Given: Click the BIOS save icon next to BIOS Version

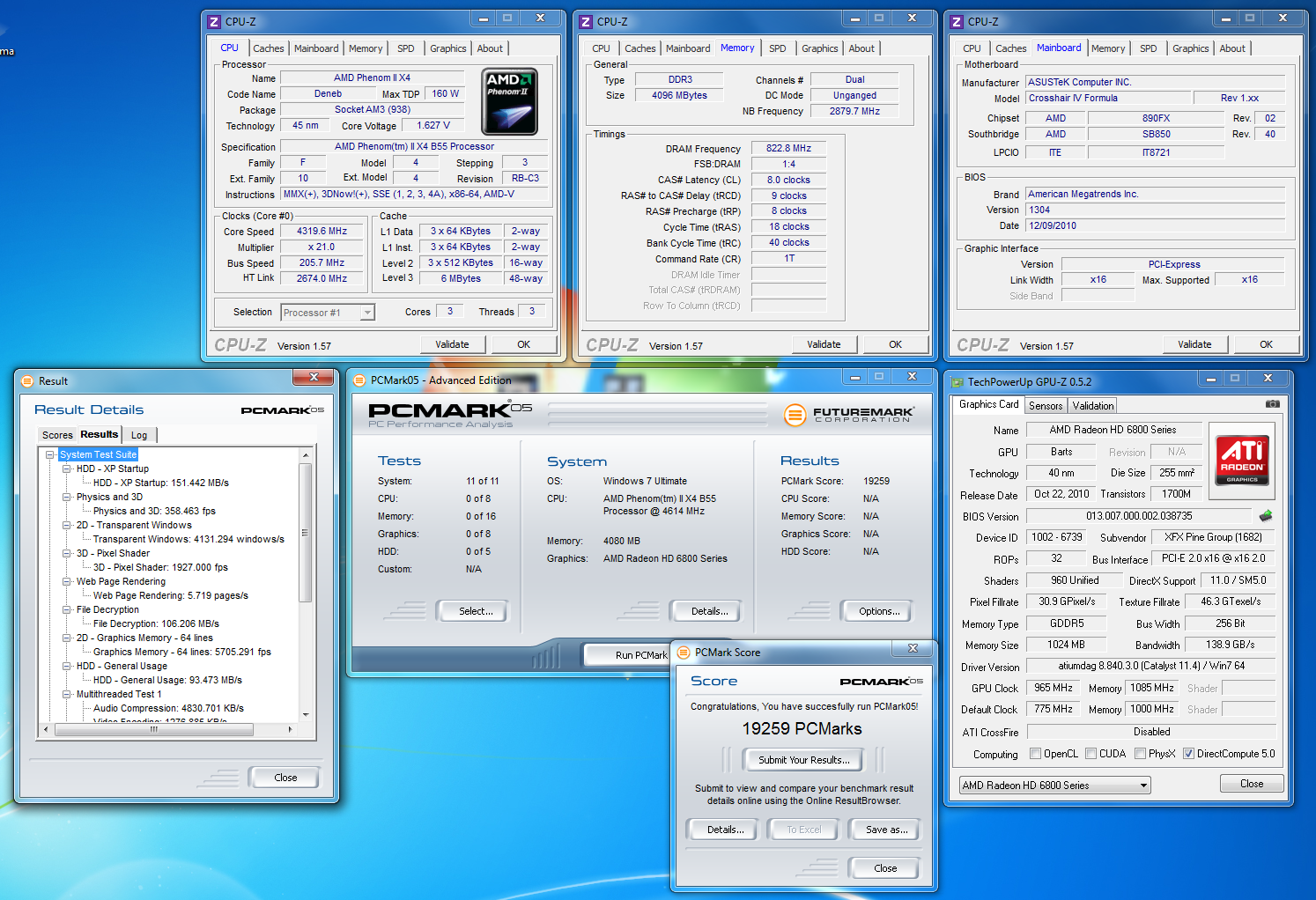Looking at the screenshot, I should [1266, 516].
